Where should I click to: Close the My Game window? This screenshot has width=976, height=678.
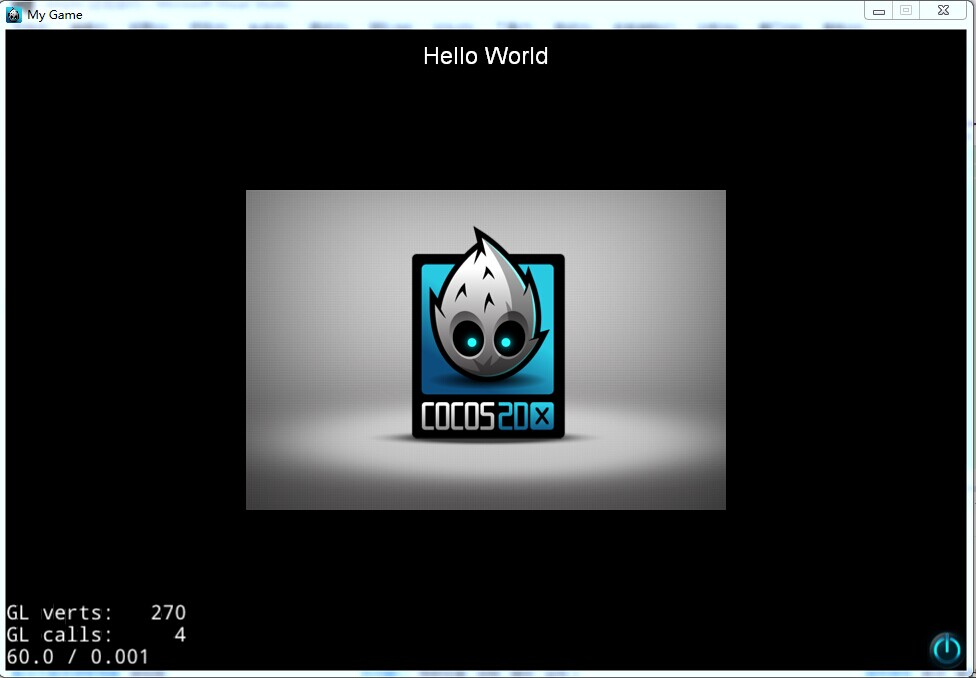[944, 11]
